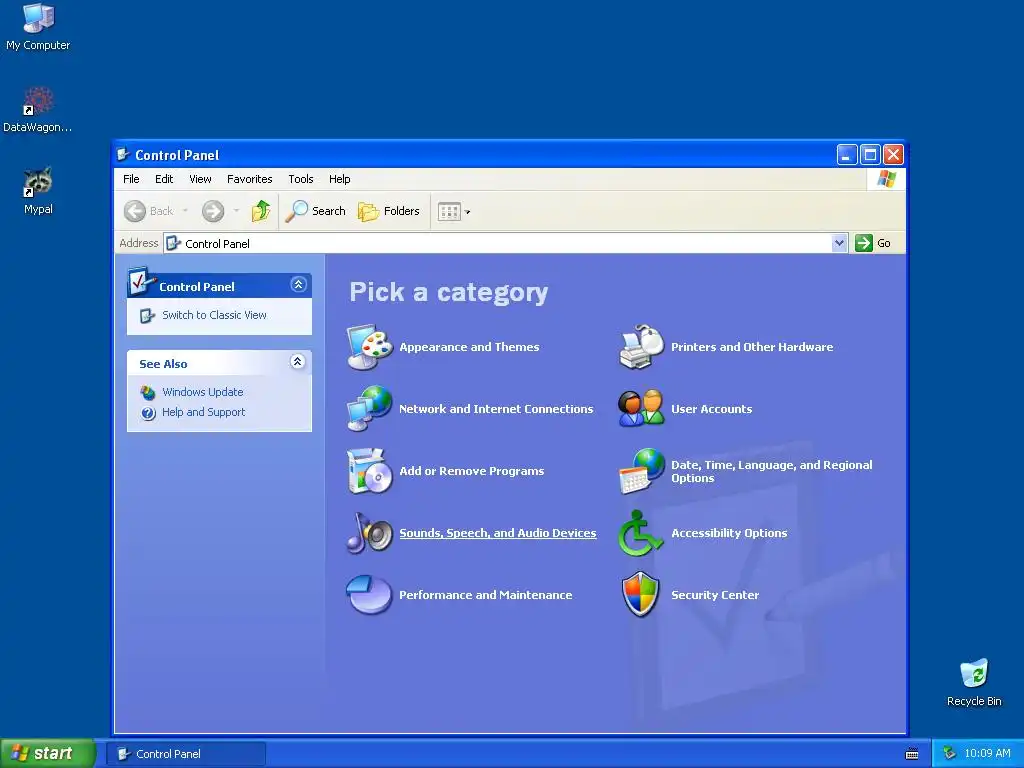Screen dimensions: 1024x768
Task: Open the Views dropdown arrow
Action: click(x=468, y=212)
